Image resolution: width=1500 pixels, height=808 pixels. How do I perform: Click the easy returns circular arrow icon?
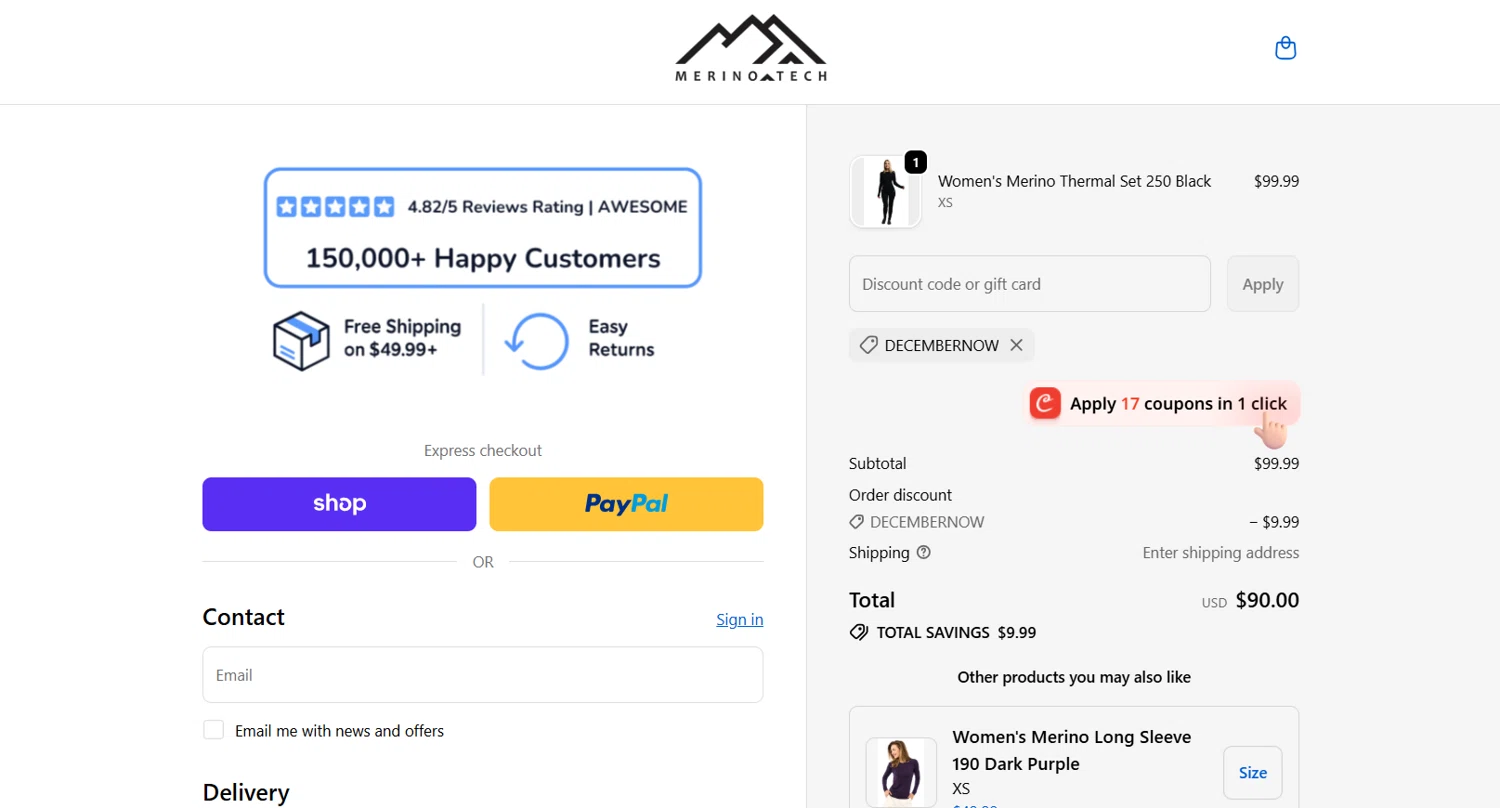[x=535, y=341]
